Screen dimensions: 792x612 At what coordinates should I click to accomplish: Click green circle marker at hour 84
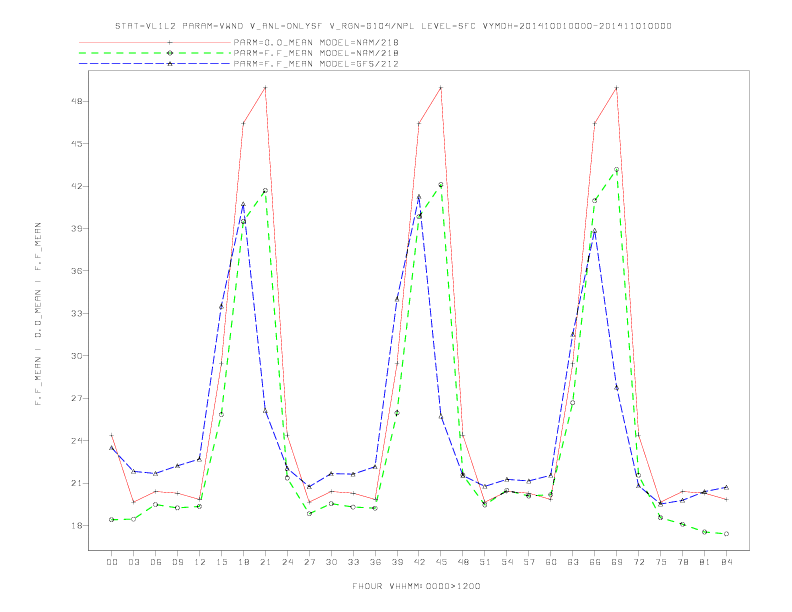pyautogui.click(x=726, y=534)
